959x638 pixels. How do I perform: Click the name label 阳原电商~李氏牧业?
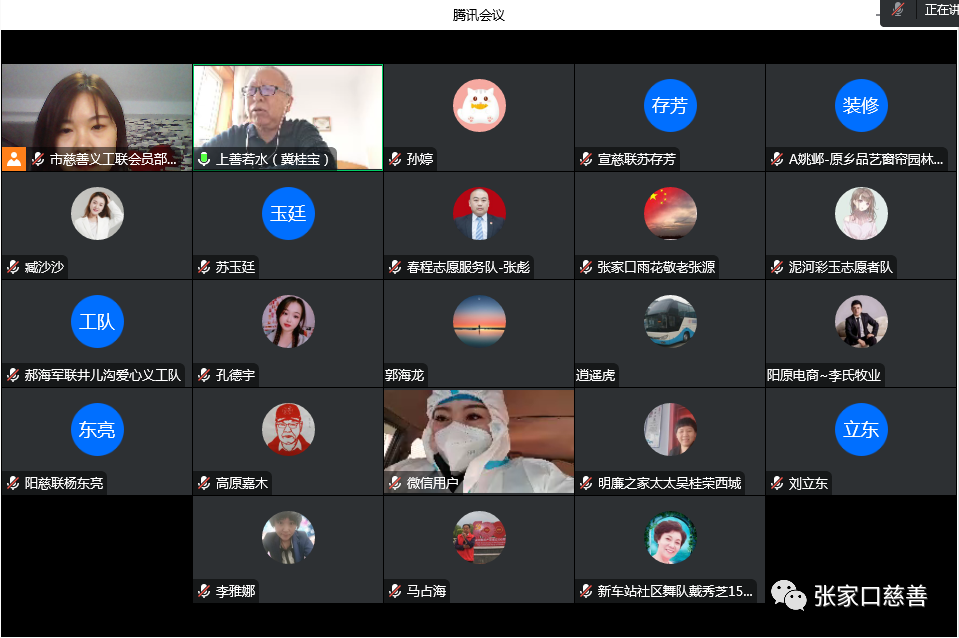pyautogui.click(x=825, y=375)
